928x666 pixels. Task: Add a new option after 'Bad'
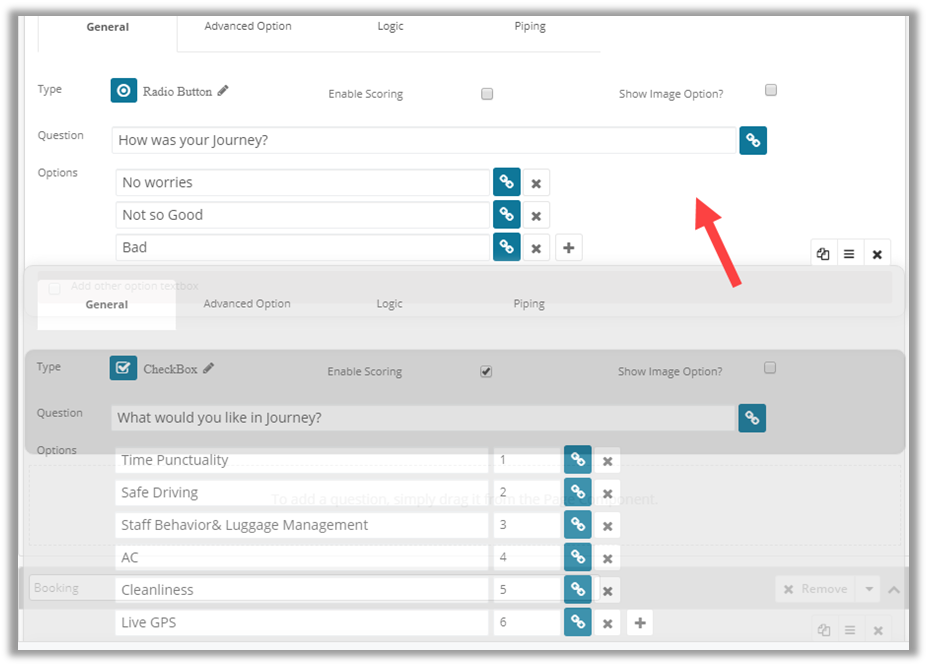(568, 248)
